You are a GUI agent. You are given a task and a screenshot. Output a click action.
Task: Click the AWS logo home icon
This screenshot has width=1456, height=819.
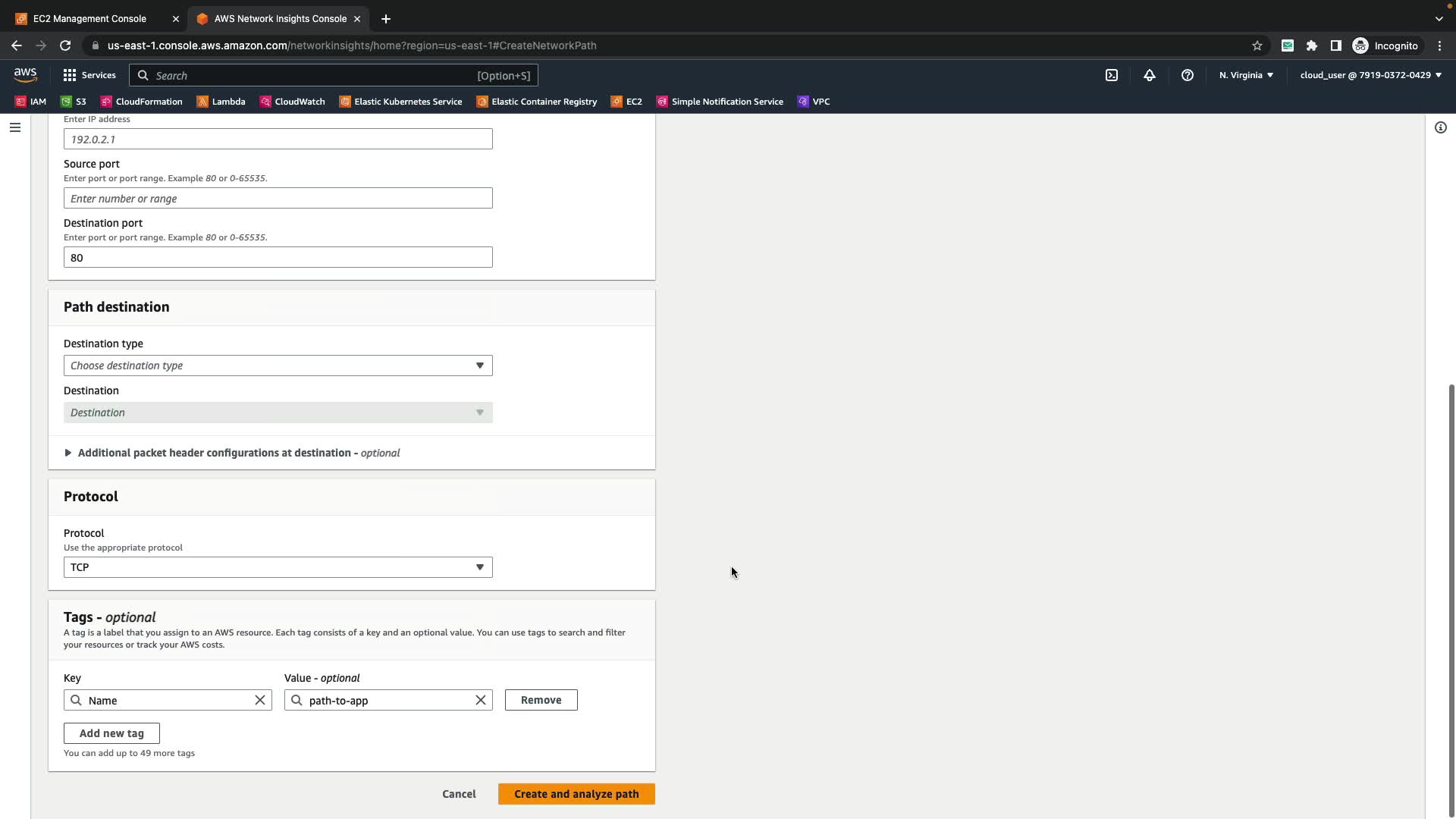click(x=25, y=74)
